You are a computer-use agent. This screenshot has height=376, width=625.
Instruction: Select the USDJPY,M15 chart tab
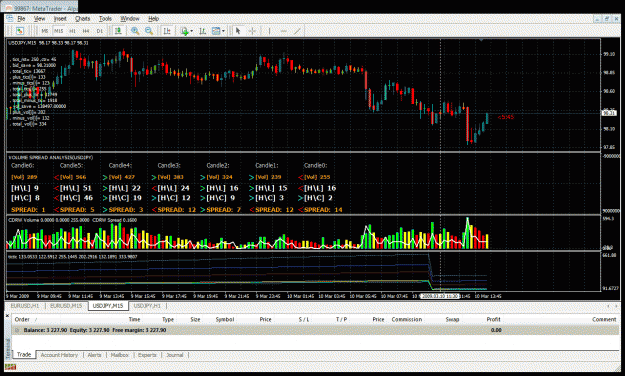108,306
